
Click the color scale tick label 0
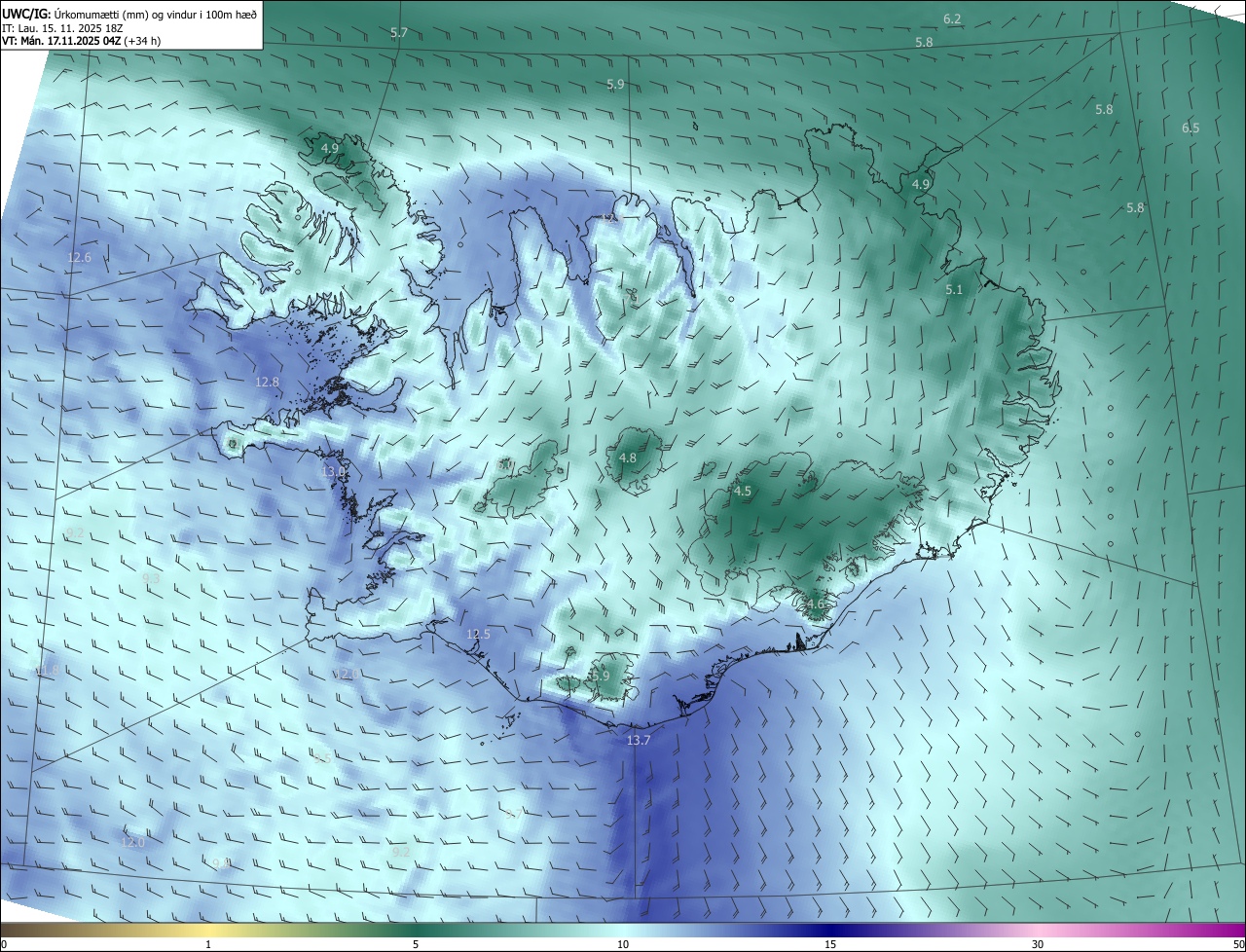(x=4, y=944)
